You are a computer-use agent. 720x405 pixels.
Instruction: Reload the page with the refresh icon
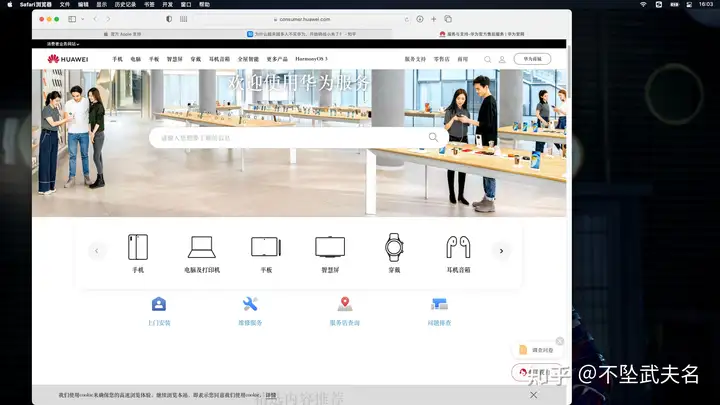[x=406, y=19]
